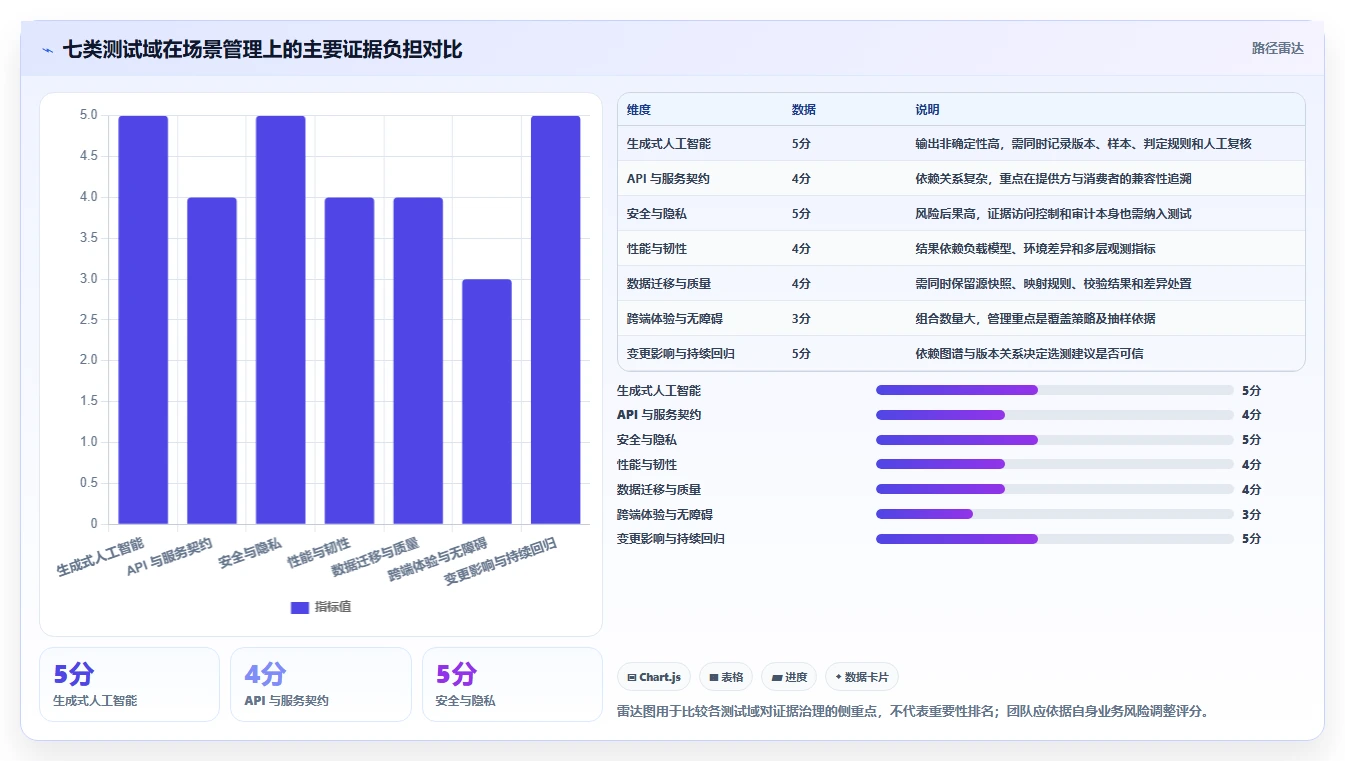Click the page title 七类测试域在场景管理上的主要证据负担对比
The height and width of the screenshot is (761, 1345).
262,49
